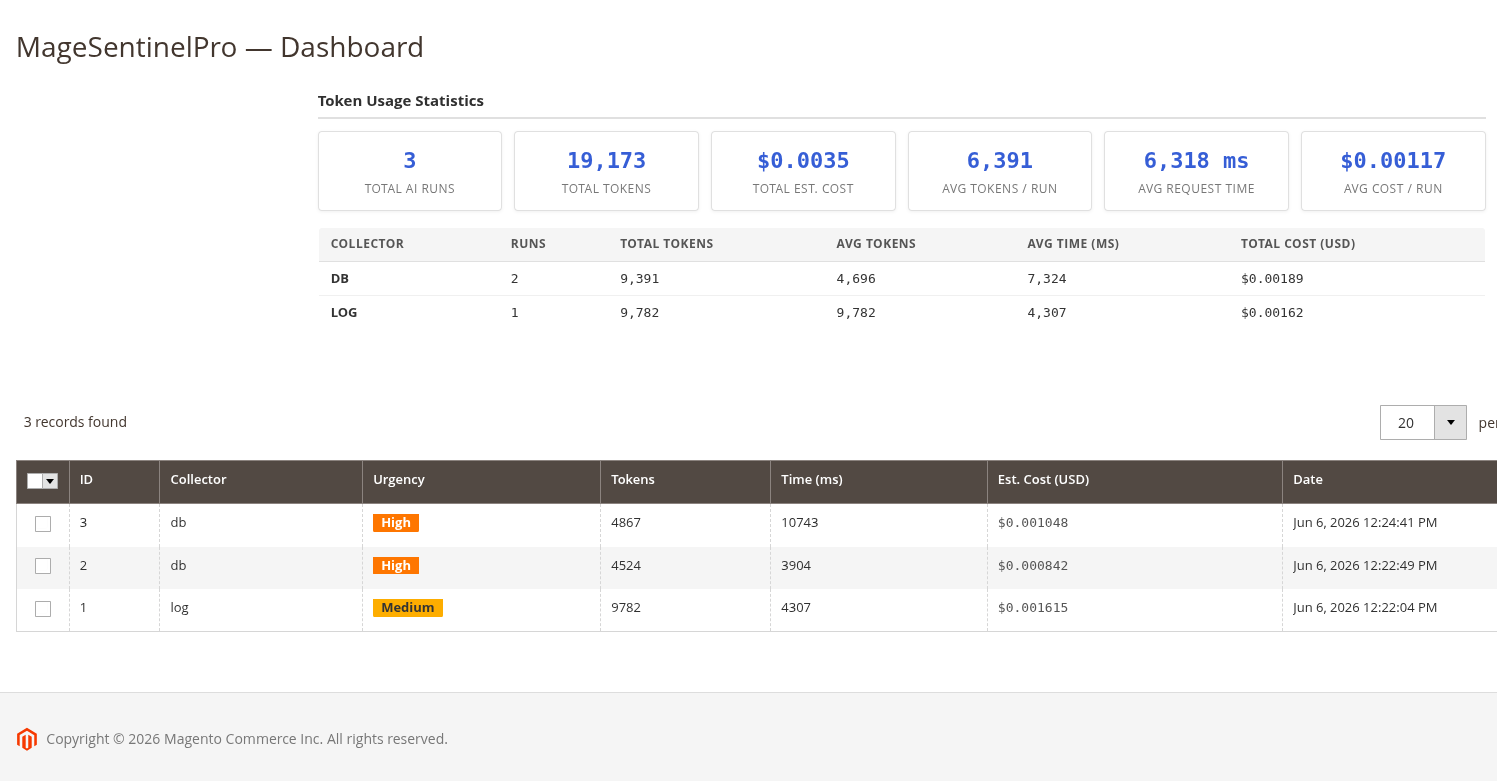This screenshot has height=781, width=1497.
Task: Click DB avg time value 7,324
Action: 1047,279
